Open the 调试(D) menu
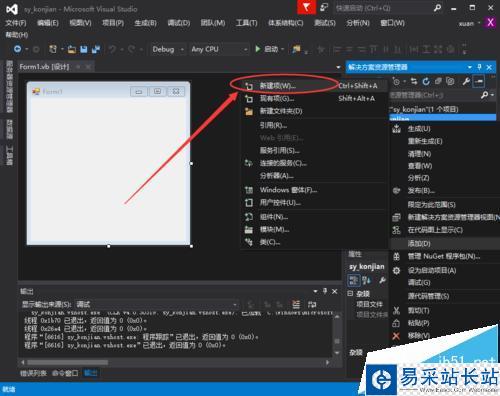This screenshot has width=500, height=396. pos(179,23)
